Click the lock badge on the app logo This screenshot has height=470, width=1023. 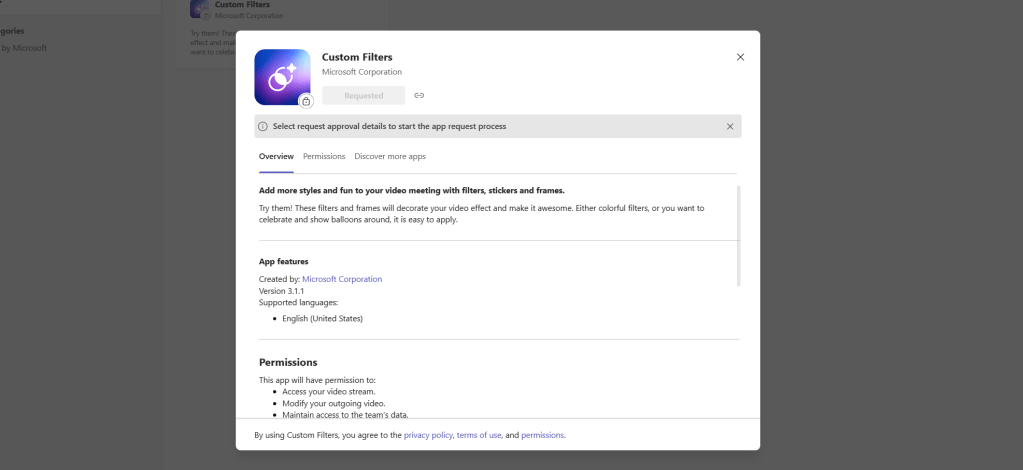click(306, 101)
